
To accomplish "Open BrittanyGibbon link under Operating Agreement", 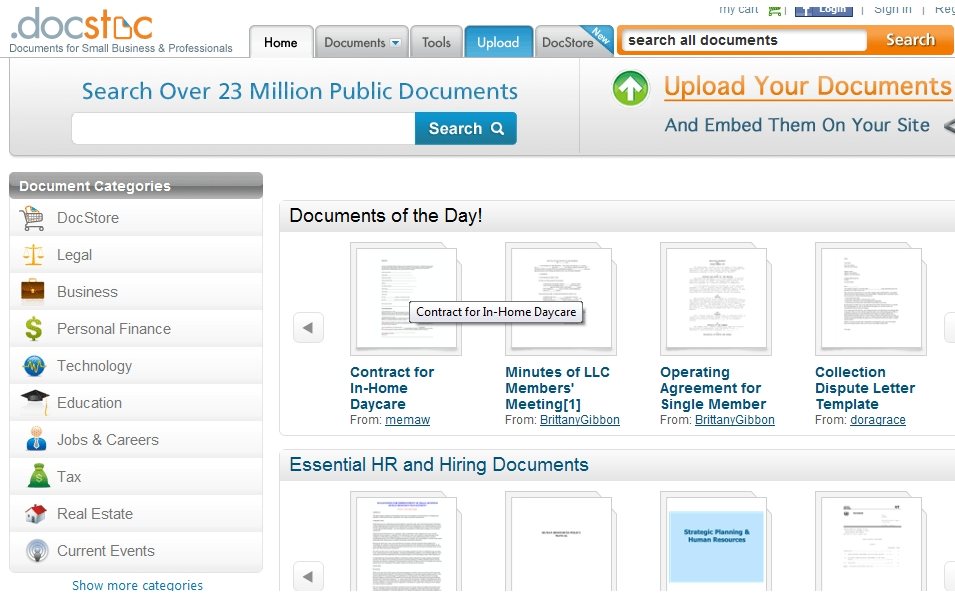I will [x=735, y=420].
